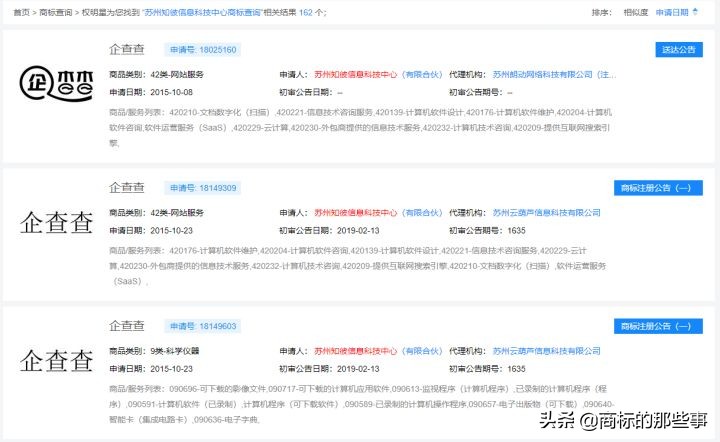Open agency 苏州朗动网络科技有限公司 link
The width and height of the screenshot is (720, 442).
pyautogui.click(x=554, y=74)
